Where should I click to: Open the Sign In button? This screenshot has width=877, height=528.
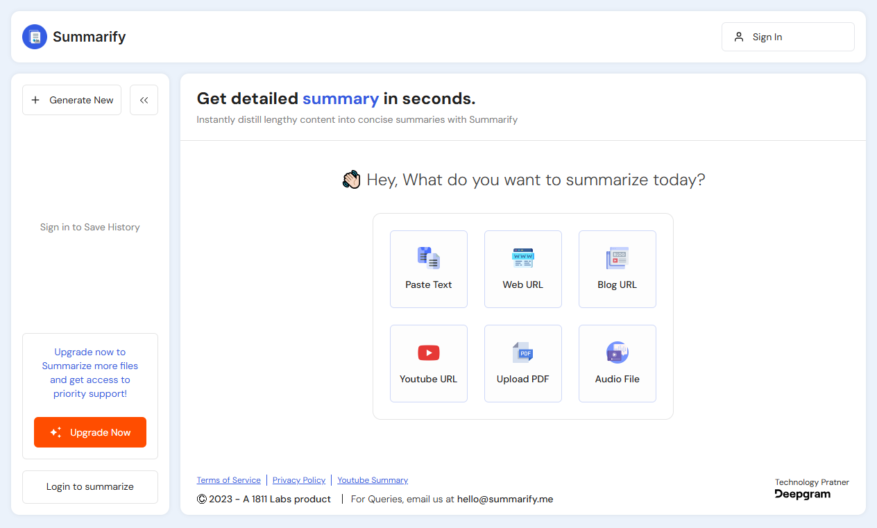tap(788, 37)
